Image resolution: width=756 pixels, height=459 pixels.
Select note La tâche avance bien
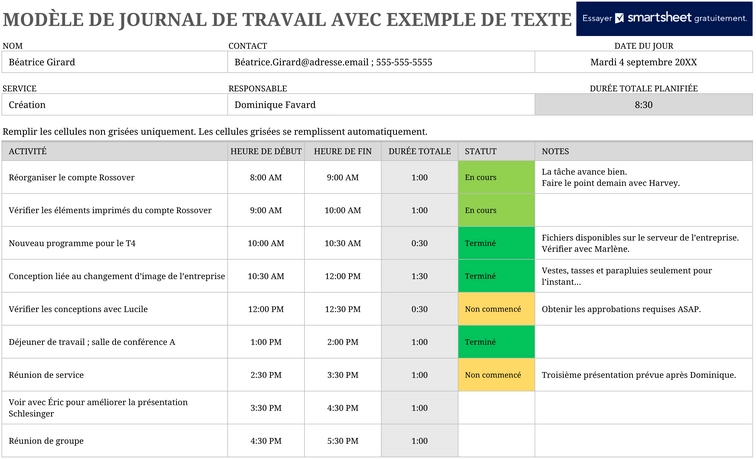point(644,177)
